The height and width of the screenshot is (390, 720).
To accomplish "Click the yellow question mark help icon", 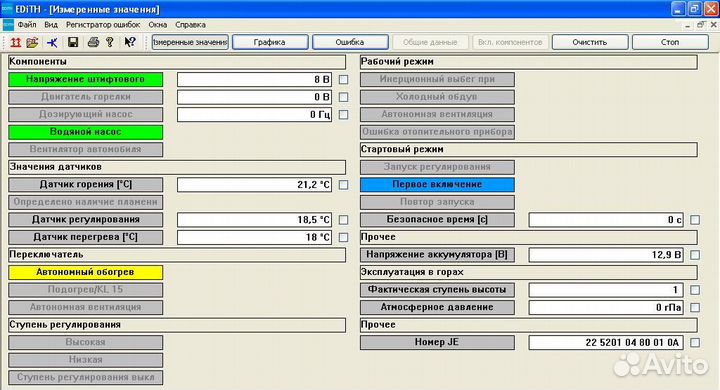I will click(x=110, y=42).
